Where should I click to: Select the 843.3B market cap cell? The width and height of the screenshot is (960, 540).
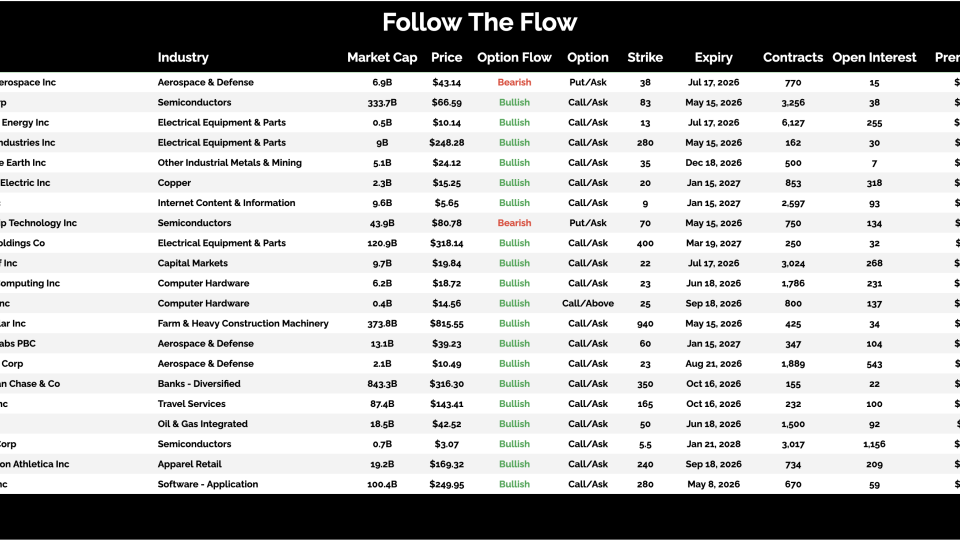(382, 383)
